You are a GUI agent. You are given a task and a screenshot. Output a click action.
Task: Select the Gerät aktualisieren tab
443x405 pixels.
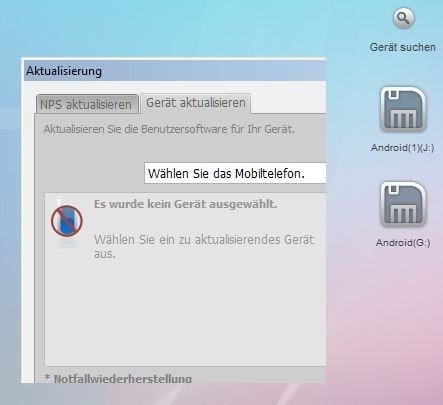[196, 103]
